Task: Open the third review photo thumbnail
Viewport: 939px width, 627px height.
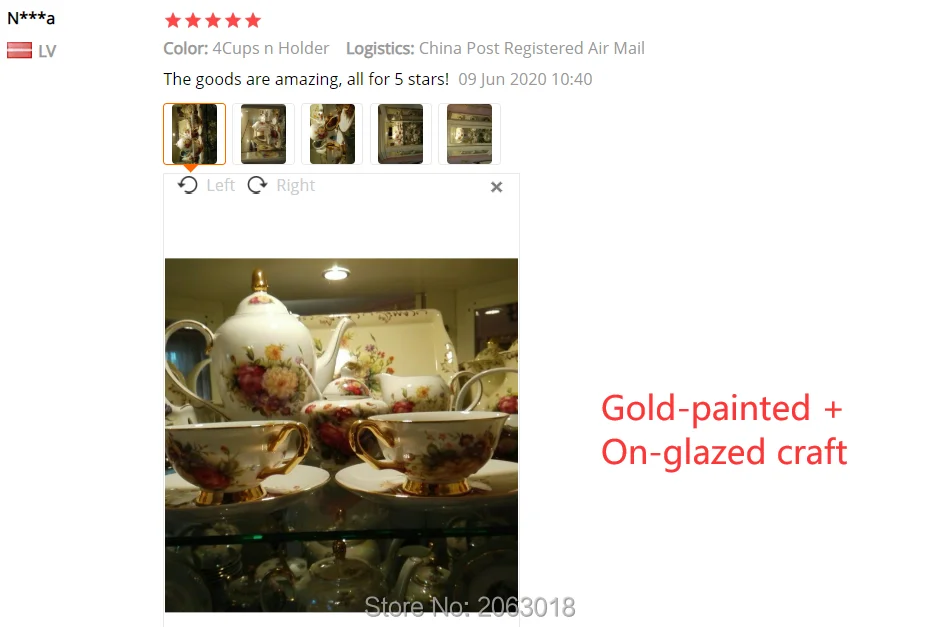Action: [x=332, y=134]
